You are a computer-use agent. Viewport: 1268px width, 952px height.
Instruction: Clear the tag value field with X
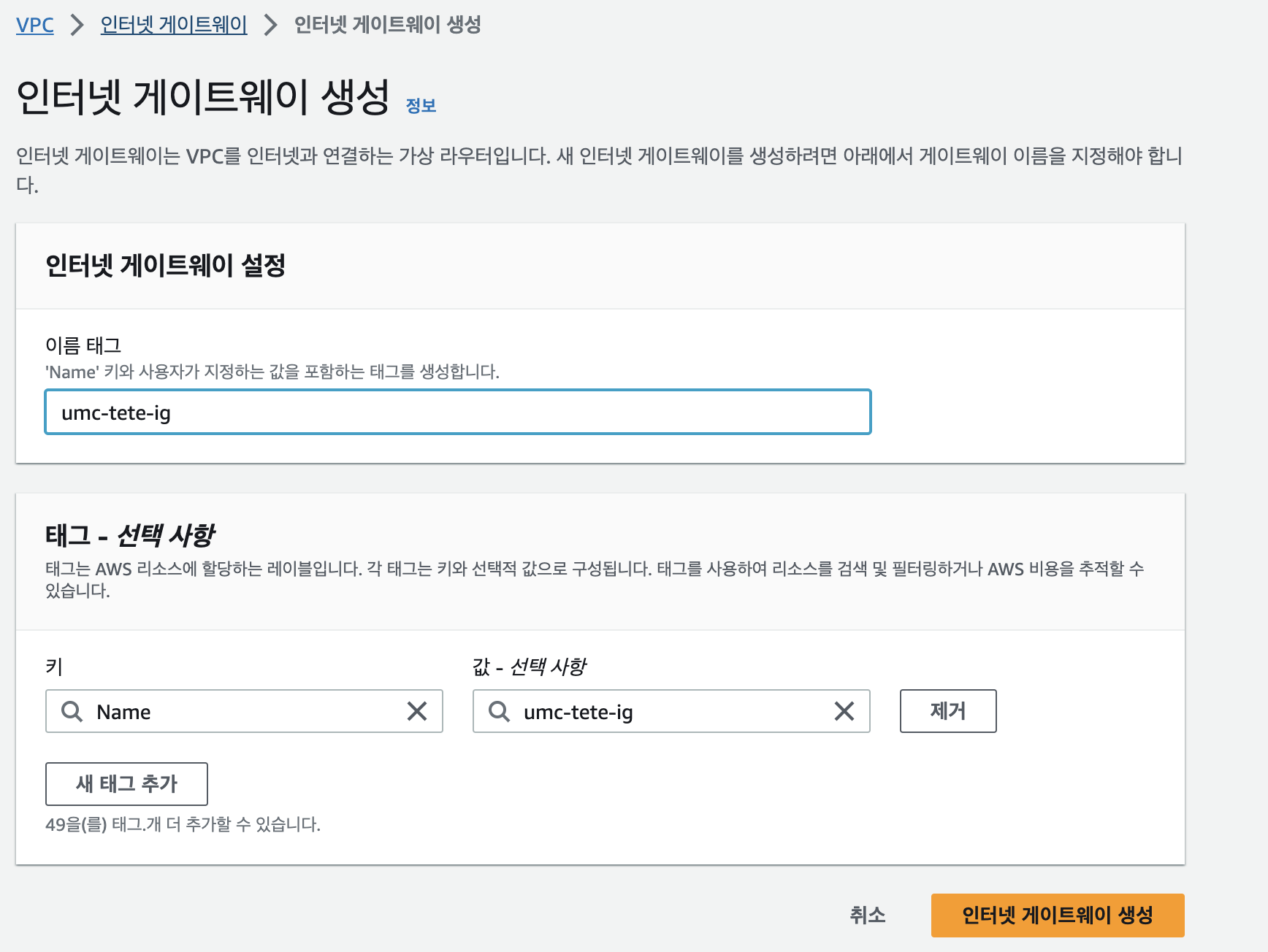(844, 711)
